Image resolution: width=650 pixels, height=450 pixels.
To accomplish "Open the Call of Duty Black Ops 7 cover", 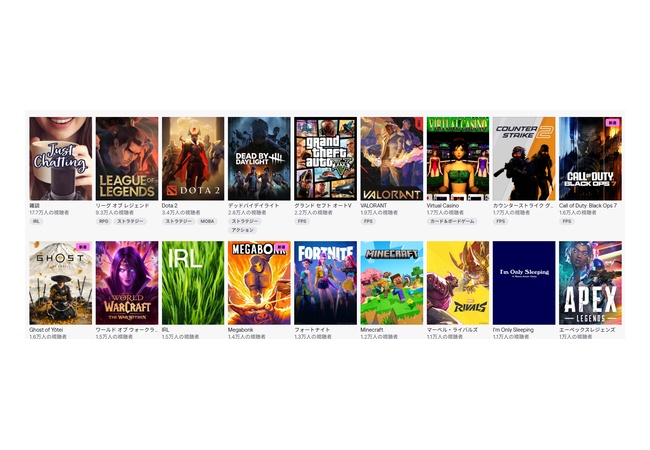I will [x=589, y=158].
